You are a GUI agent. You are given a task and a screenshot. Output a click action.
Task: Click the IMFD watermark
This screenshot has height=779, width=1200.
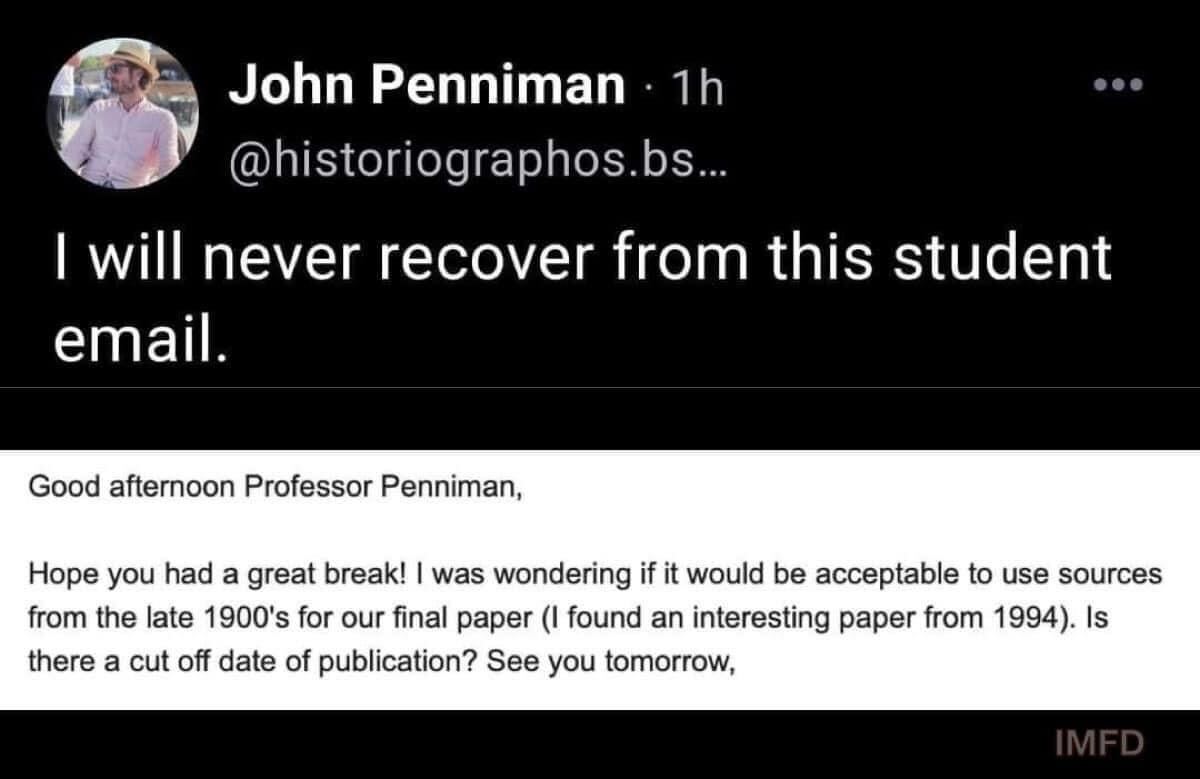(x=1099, y=743)
